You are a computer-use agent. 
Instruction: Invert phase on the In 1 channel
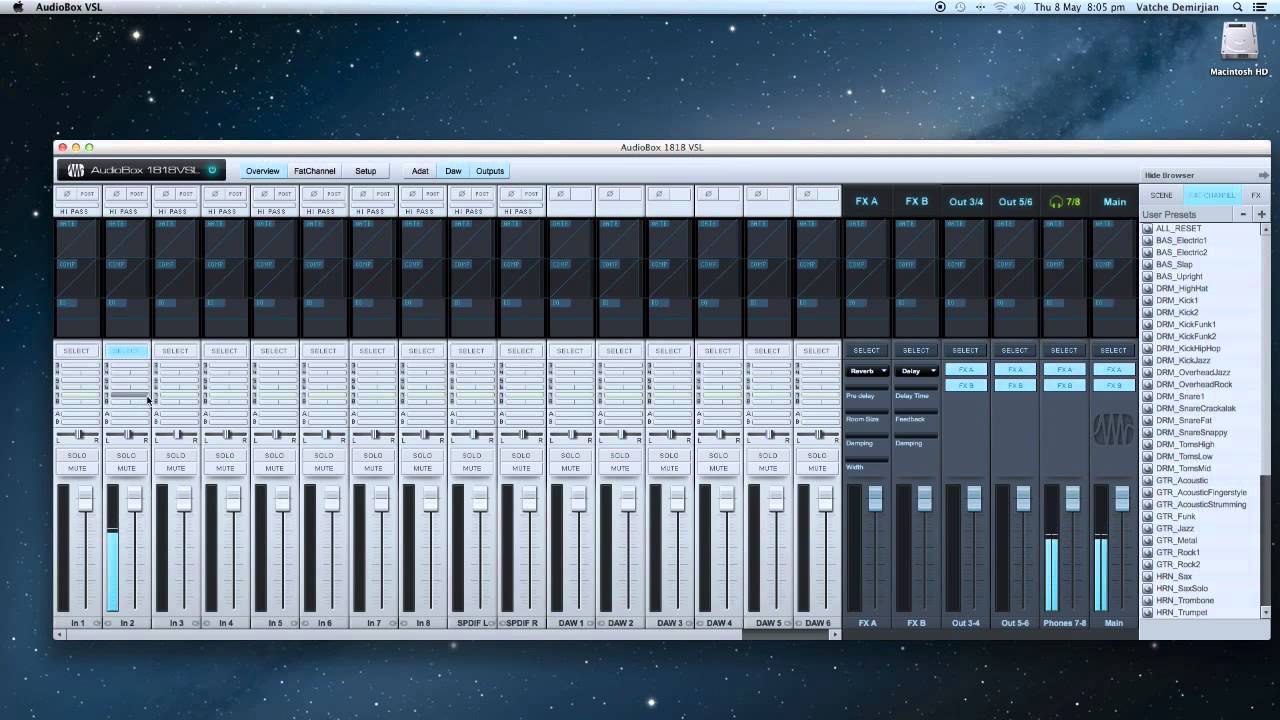pos(67,194)
